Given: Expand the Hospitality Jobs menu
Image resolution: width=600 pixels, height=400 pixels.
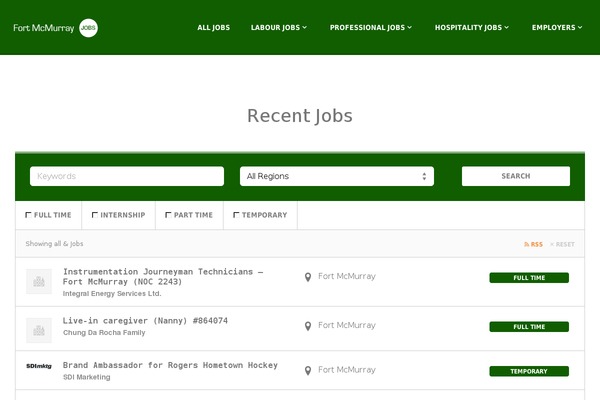Looking at the screenshot, I should point(472,28).
